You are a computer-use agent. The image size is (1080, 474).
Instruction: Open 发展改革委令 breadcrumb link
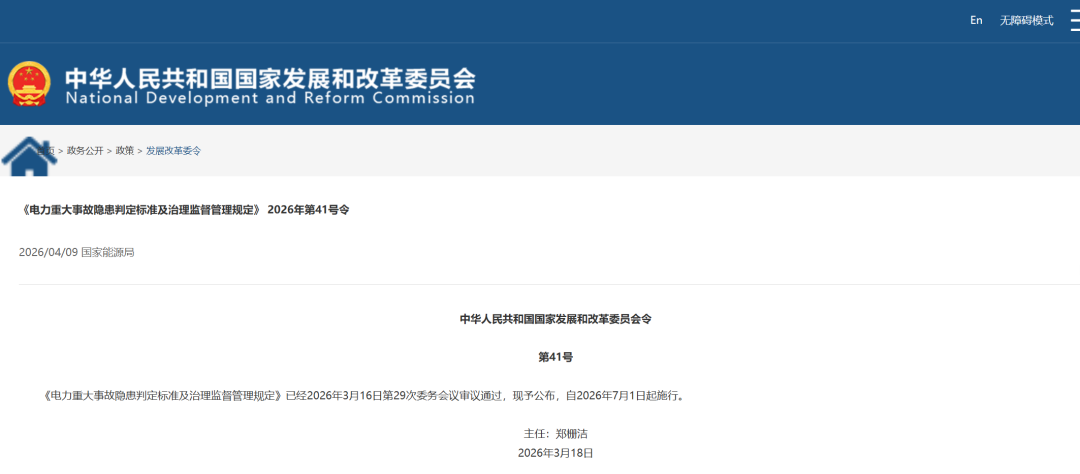[174, 150]
